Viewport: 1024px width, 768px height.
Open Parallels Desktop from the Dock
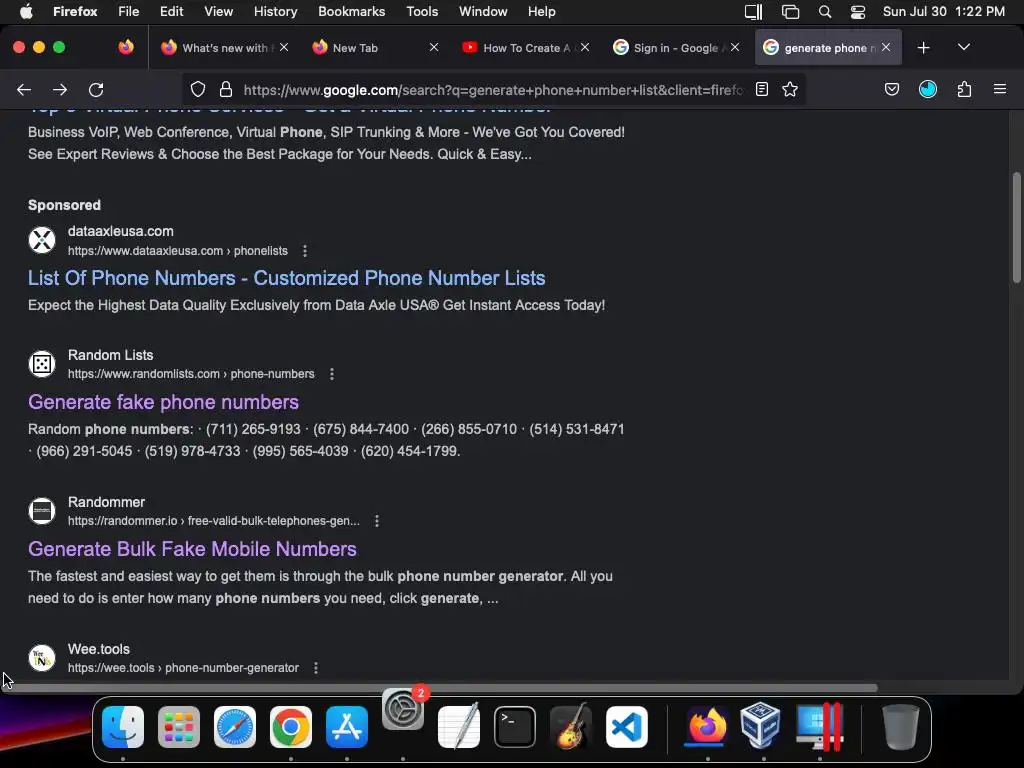pyautogui.click(x=820, y=727)
